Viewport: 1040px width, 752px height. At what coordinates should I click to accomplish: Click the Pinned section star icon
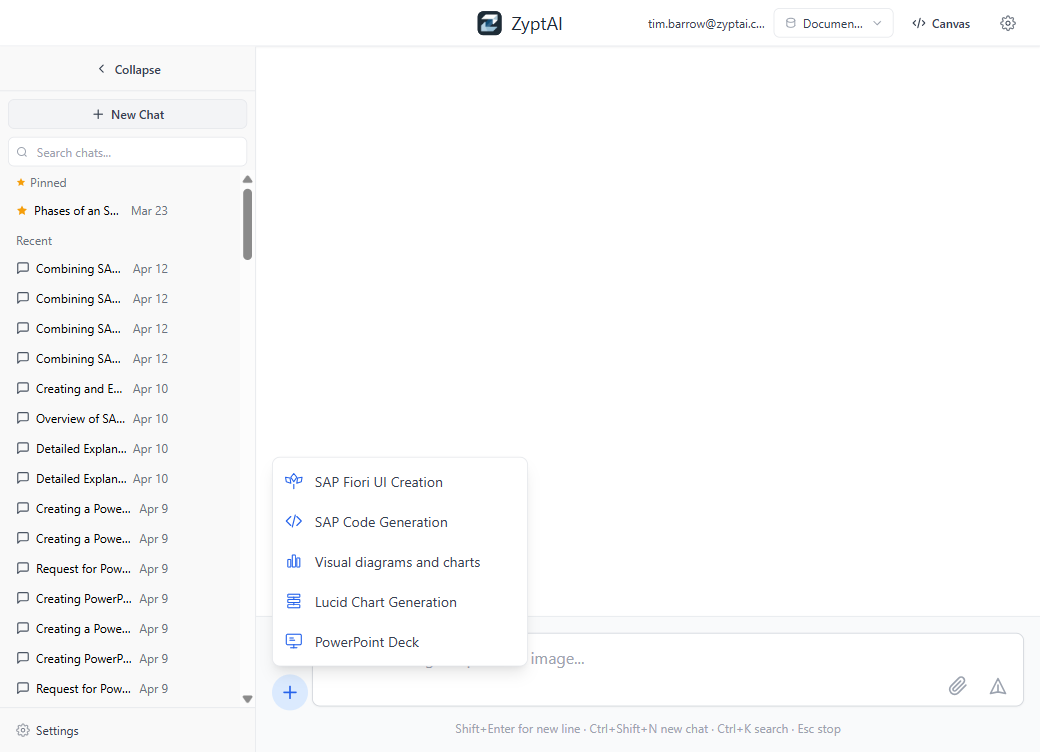pos(21,182)
